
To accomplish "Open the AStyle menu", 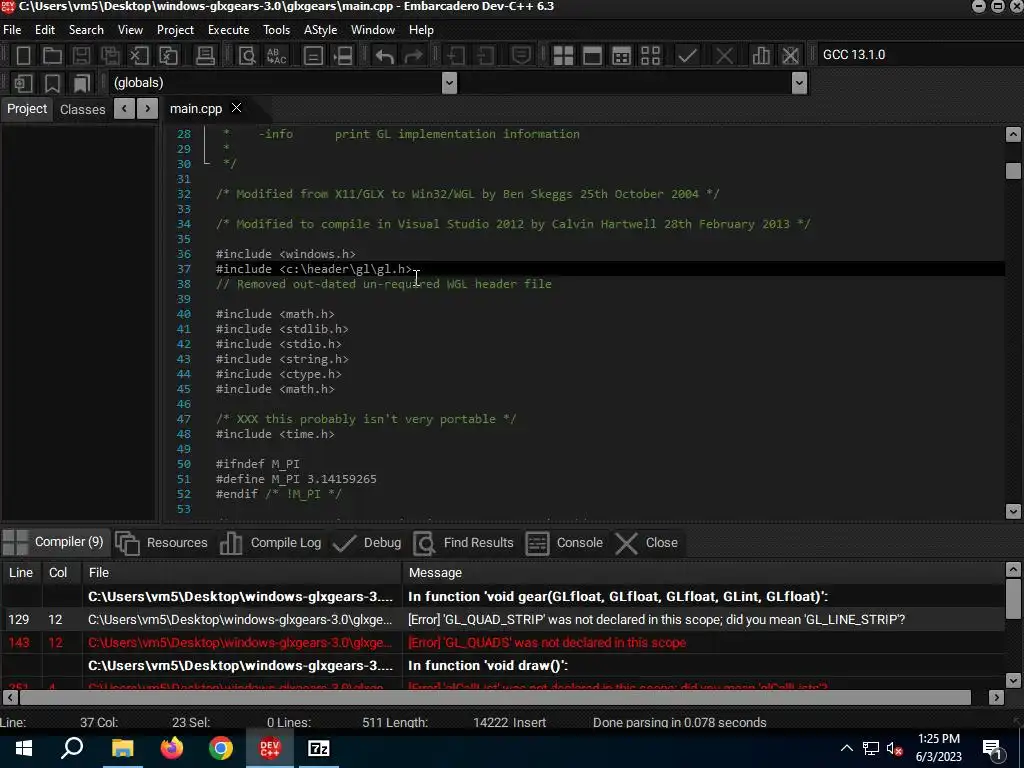I will [x=320, y=30].
